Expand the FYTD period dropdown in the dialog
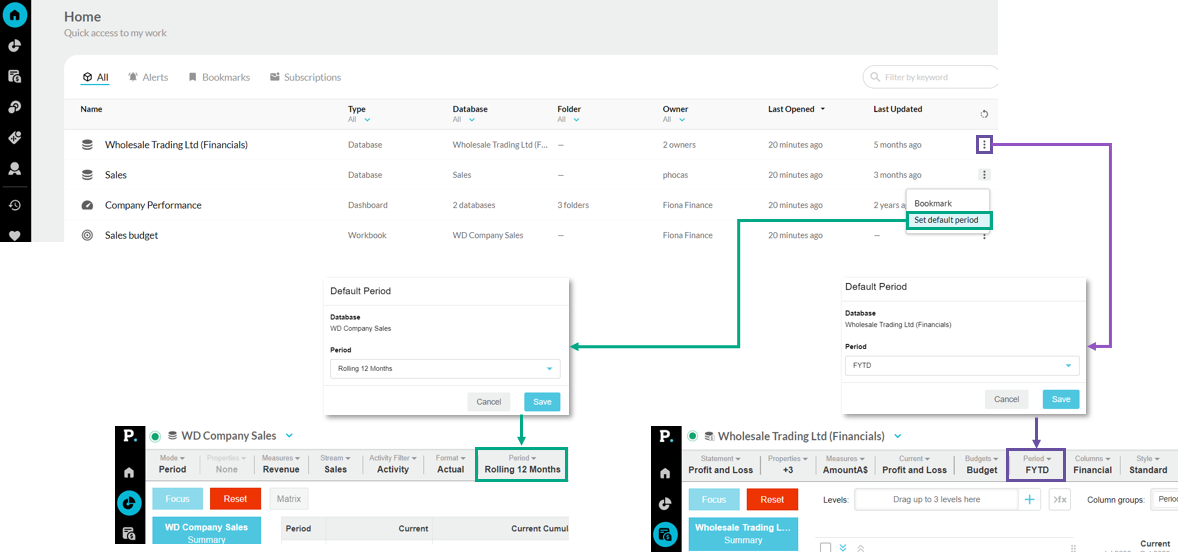 click(1067, 367)
